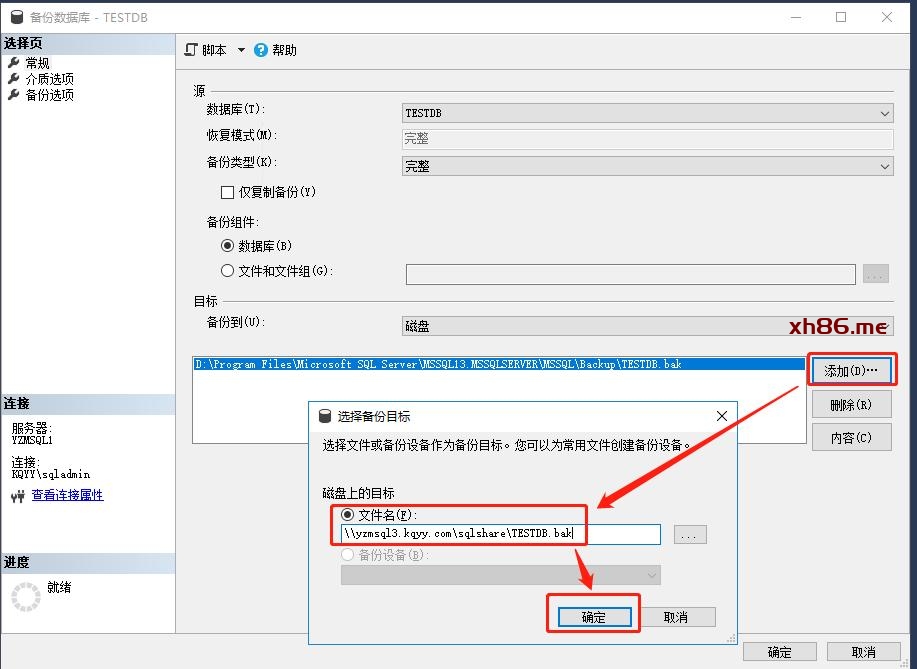
Task: Select the 常规 page wrench icon
Action: coord(13,63)
